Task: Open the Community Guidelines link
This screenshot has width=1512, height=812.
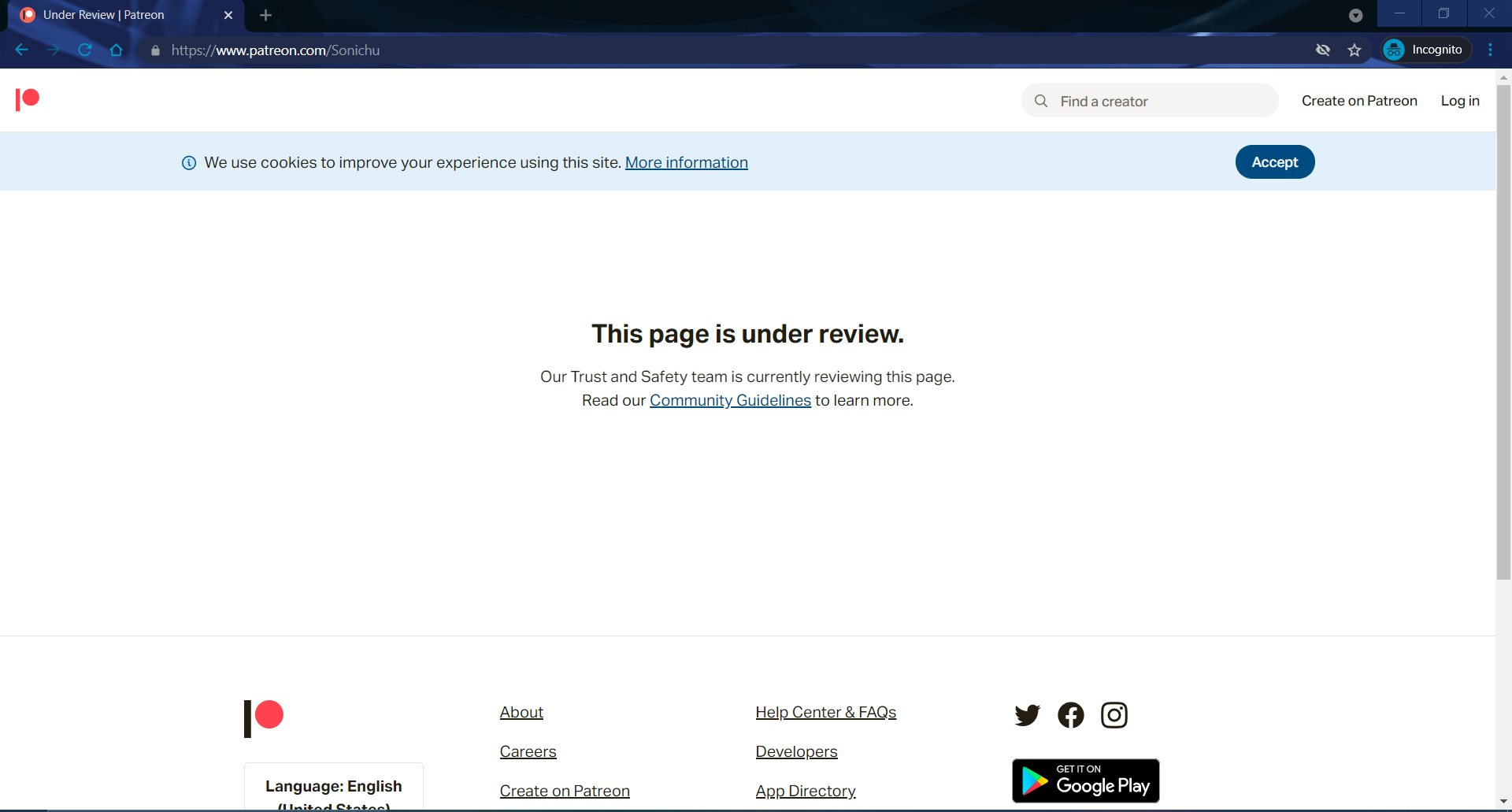Action: [x=730, y=400]
